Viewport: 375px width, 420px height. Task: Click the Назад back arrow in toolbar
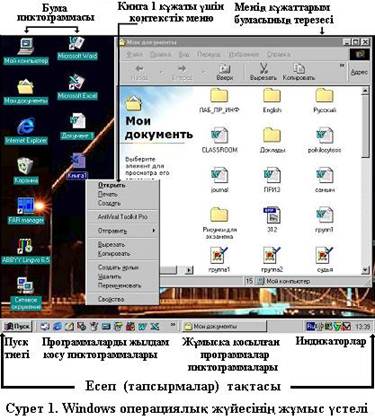tap(139, 72)
